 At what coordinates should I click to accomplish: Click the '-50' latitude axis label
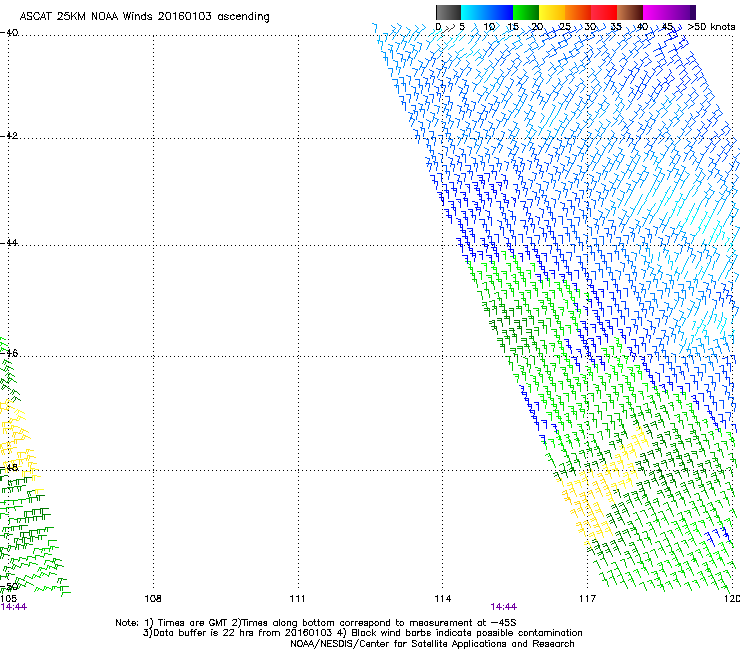pos(9,587)
